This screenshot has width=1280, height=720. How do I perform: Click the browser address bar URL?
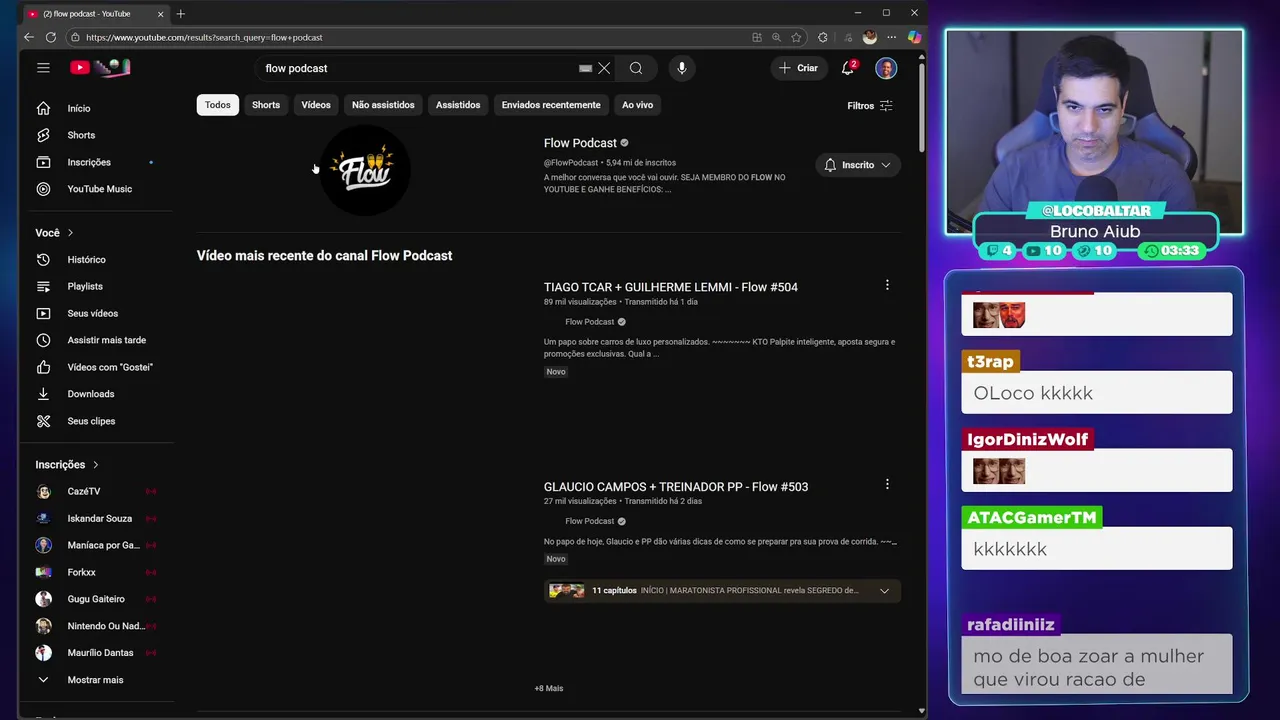tap(204, 37)
